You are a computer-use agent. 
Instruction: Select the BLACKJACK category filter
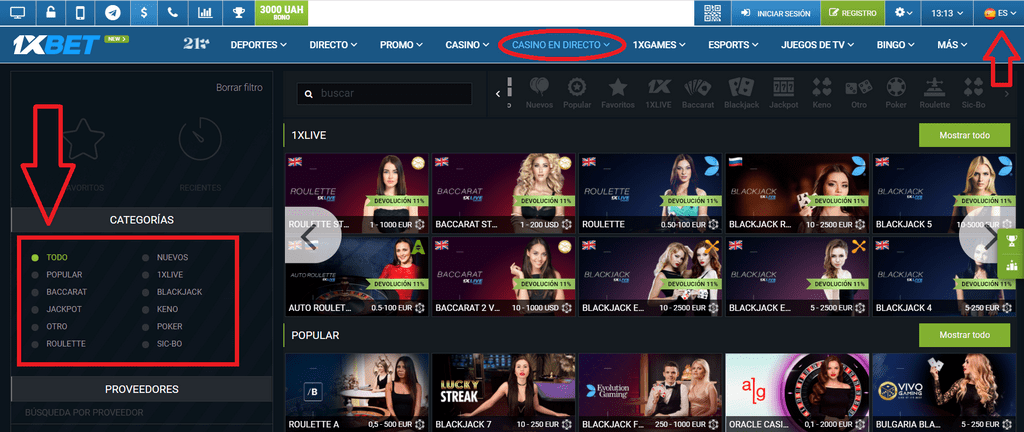[179, 292]
